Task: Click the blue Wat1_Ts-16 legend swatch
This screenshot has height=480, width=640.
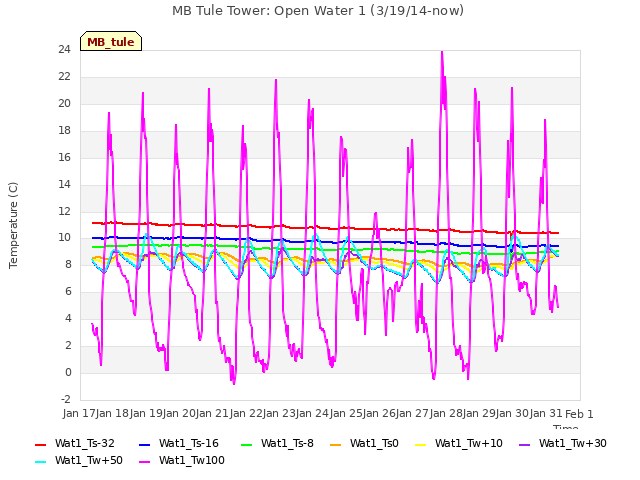Action: tap(144, 444)
